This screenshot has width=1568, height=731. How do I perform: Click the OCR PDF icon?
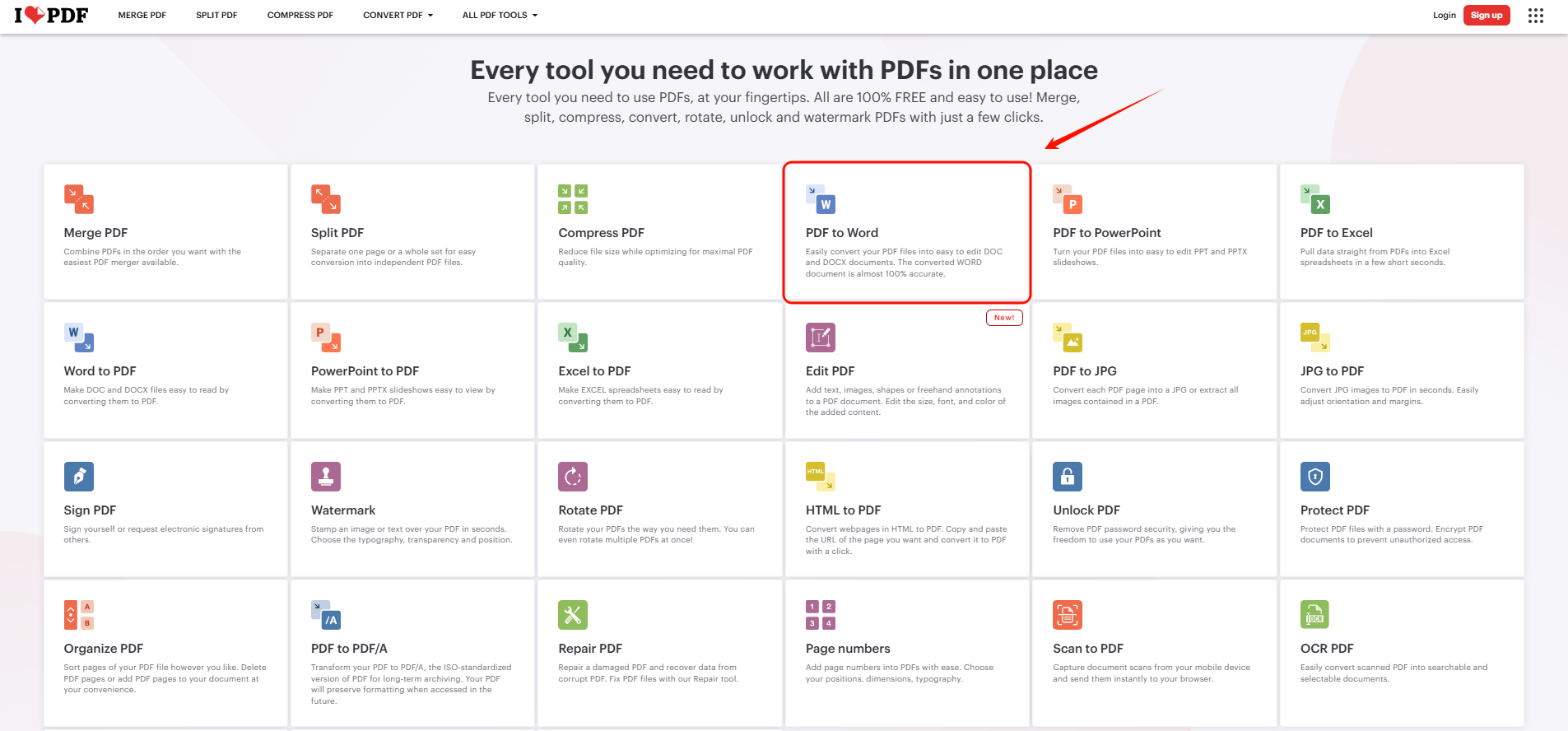pos(1315,615)
